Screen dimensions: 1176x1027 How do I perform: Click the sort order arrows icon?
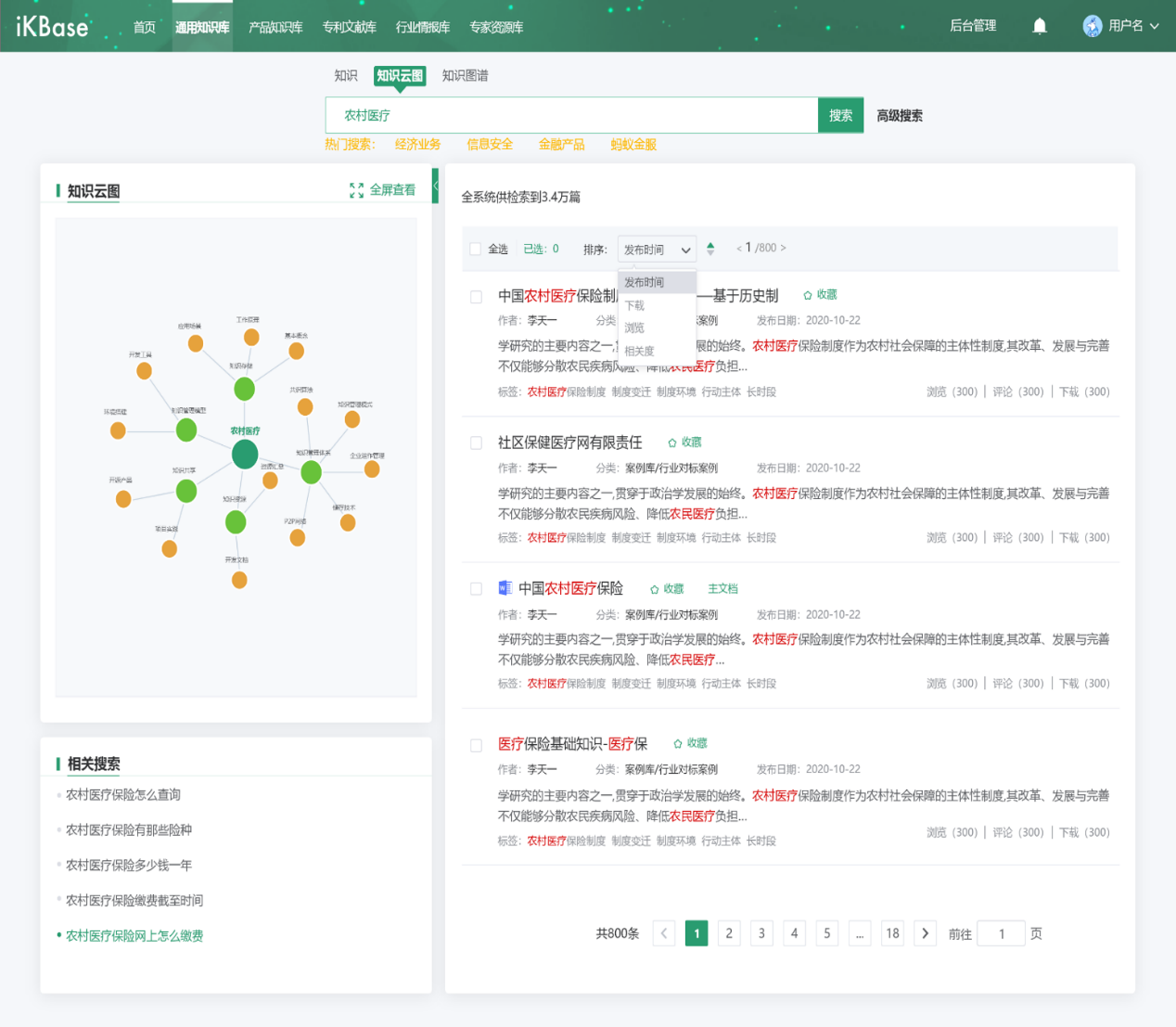pos(710,249)
